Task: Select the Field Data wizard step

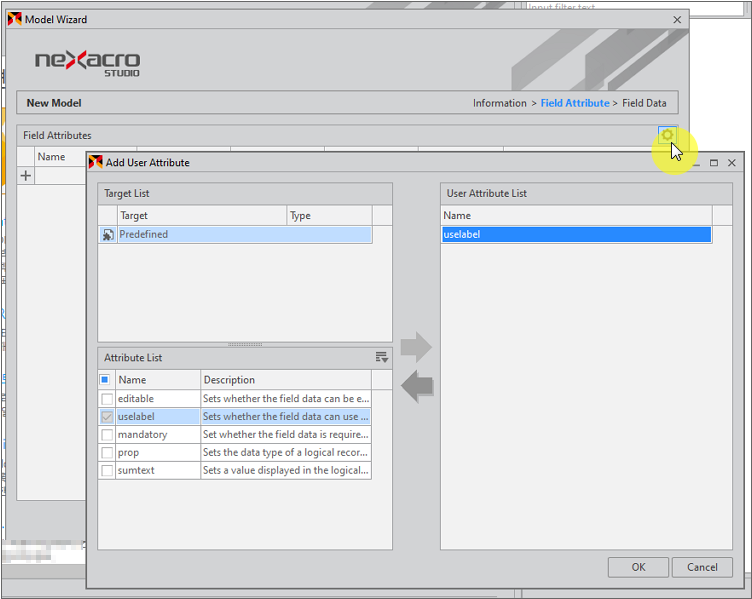Action: click(644, 103)
